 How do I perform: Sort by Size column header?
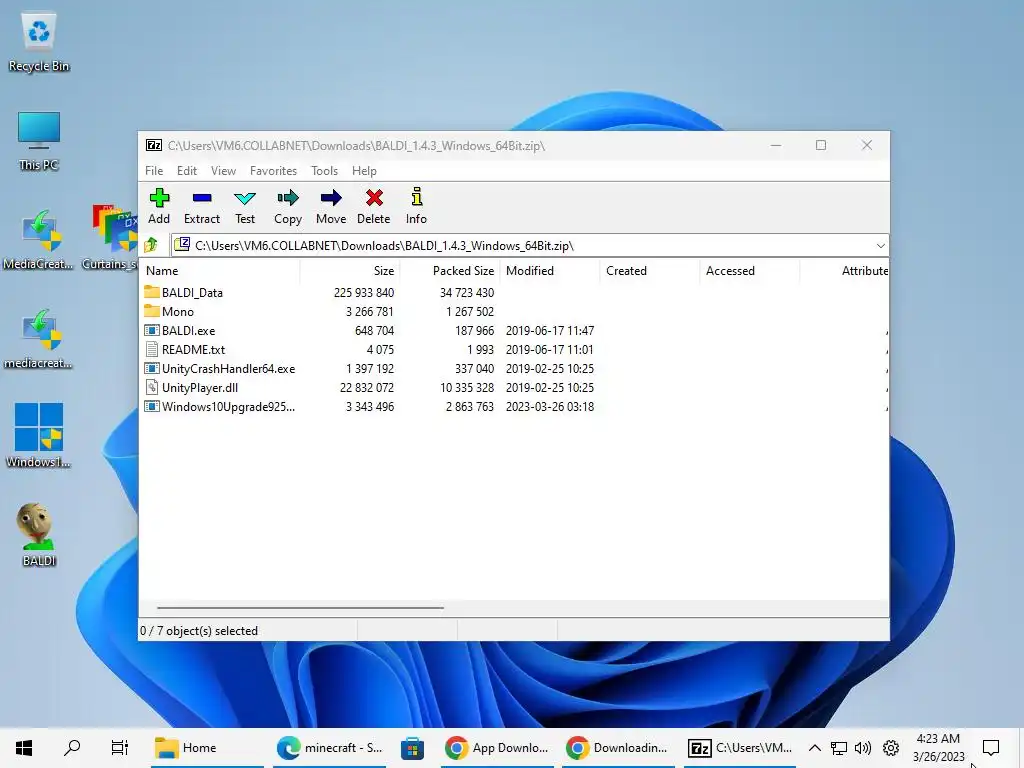click(350, 270)
